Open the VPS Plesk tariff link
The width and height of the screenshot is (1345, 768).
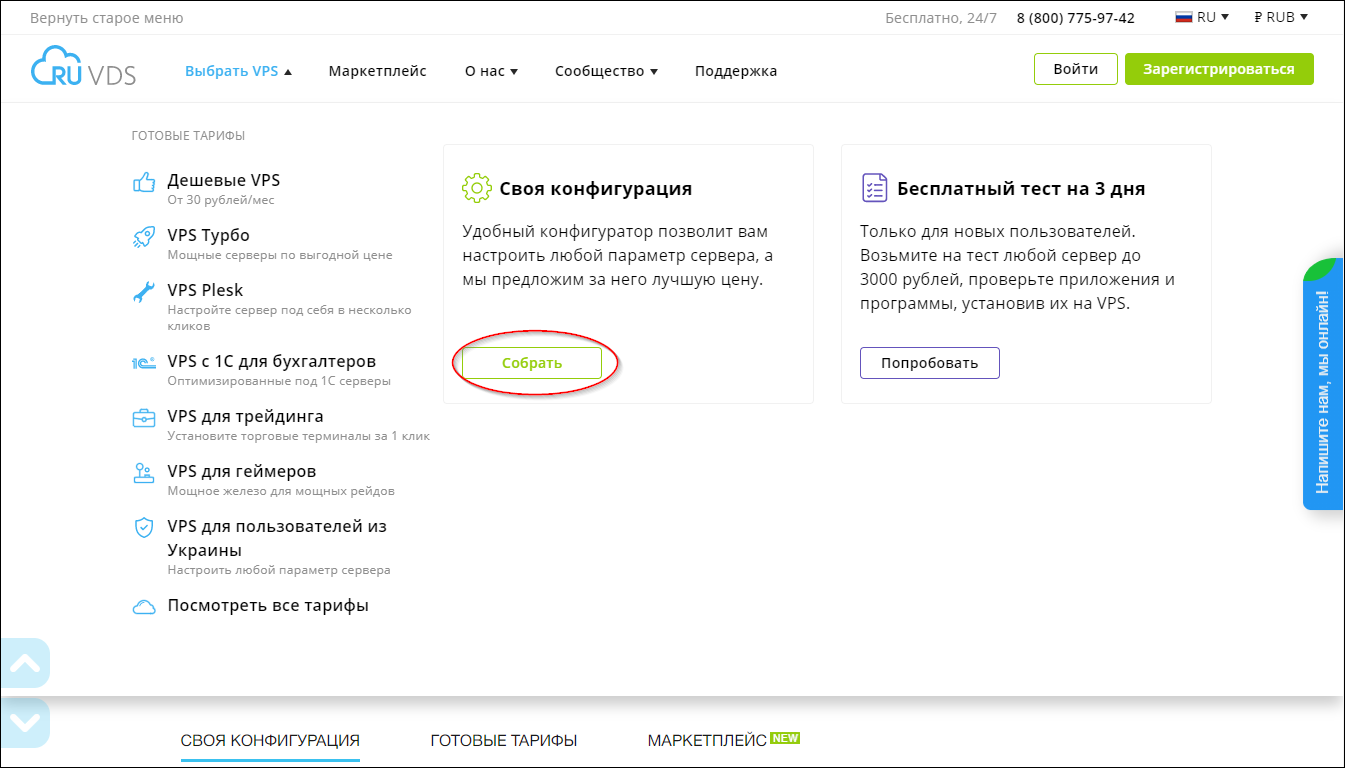(206, 291)
